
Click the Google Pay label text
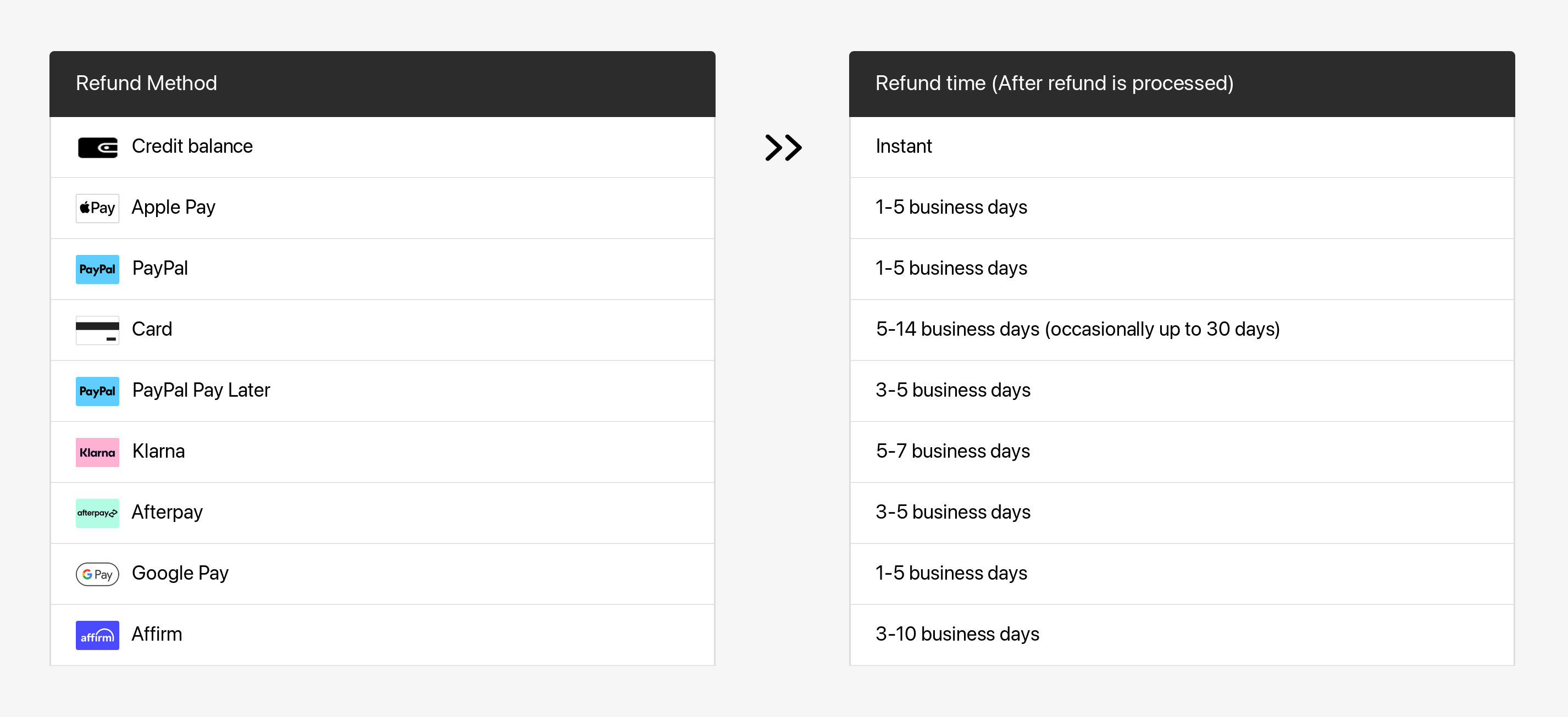(x=180, y=574)
